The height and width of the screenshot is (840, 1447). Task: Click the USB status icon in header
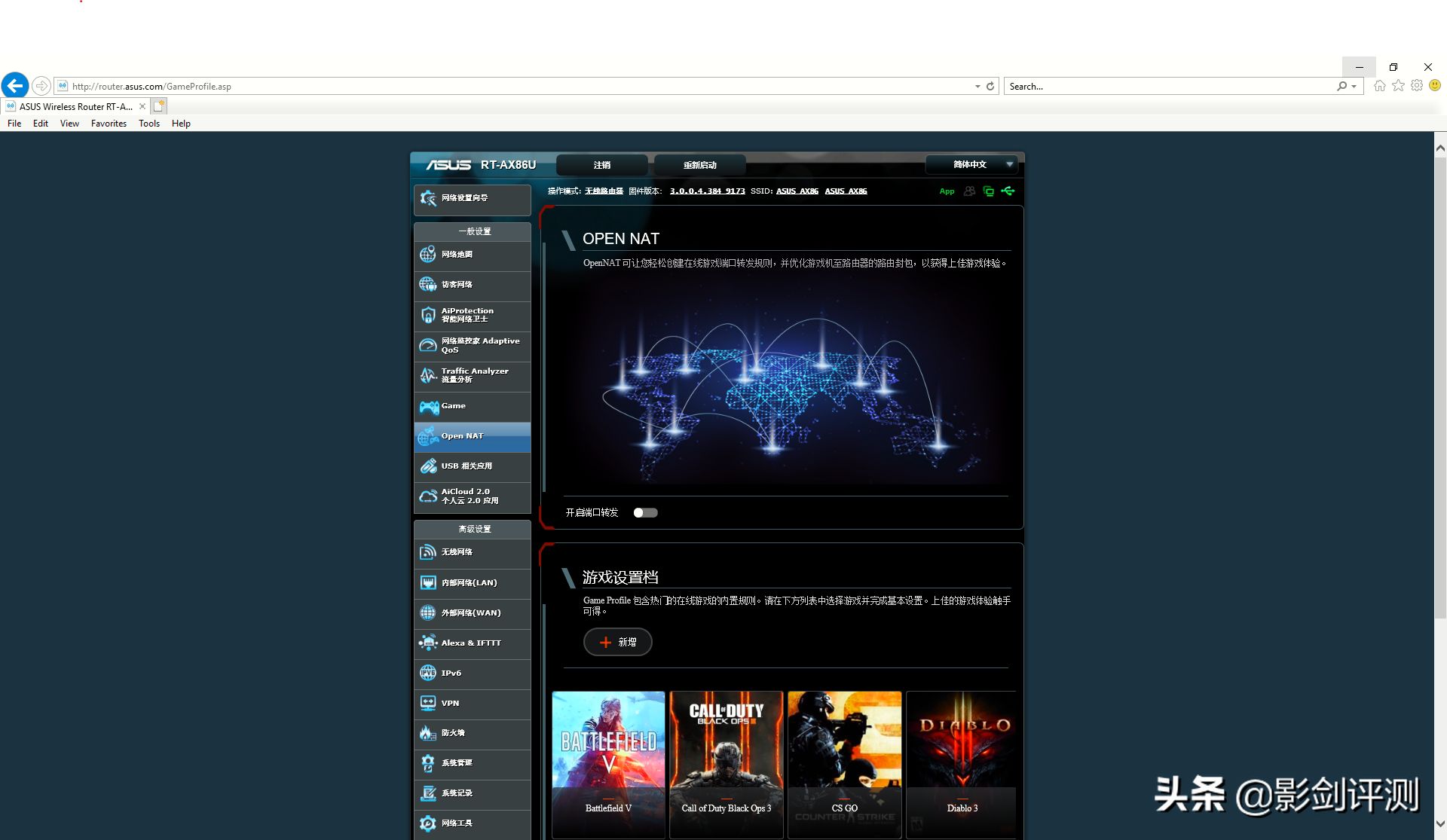1008,191
